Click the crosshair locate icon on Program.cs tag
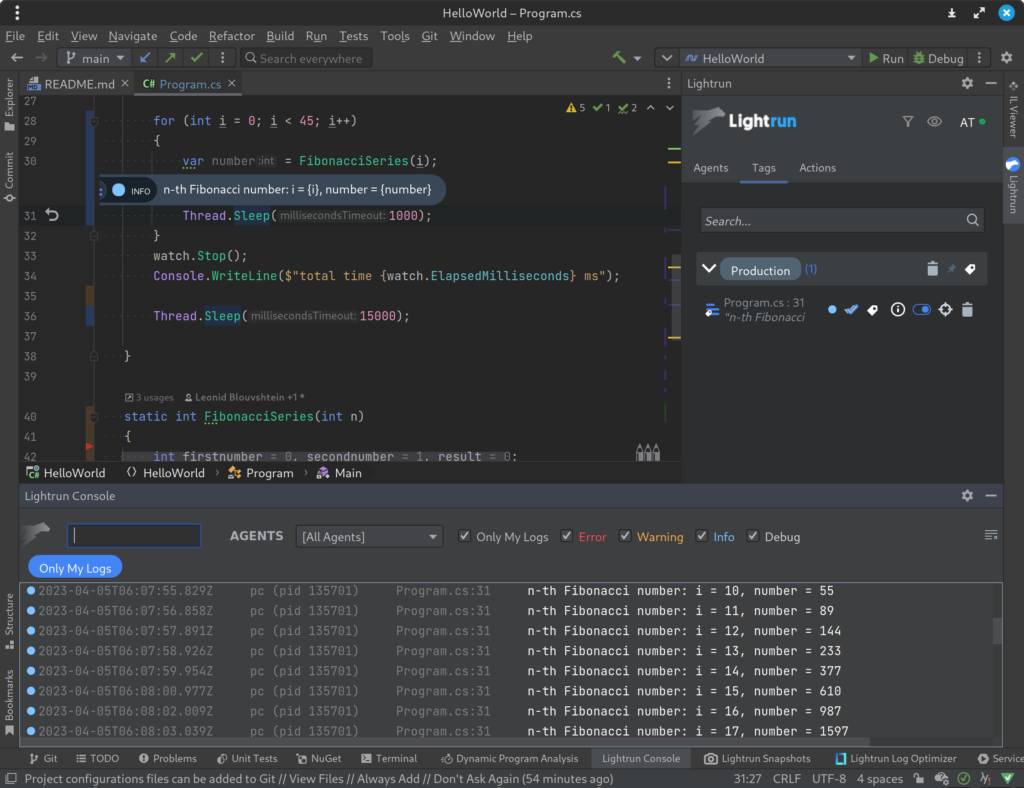 945,310
